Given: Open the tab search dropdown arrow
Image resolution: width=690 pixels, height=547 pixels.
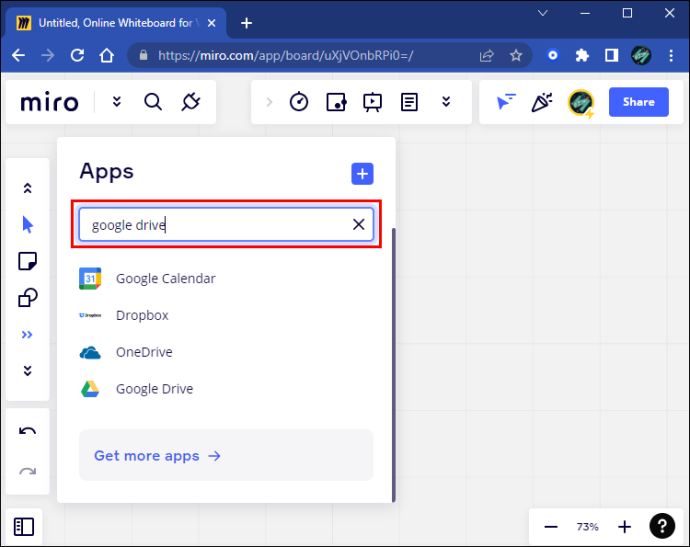Looking at the screenshot, I should [x=543, y=13].
